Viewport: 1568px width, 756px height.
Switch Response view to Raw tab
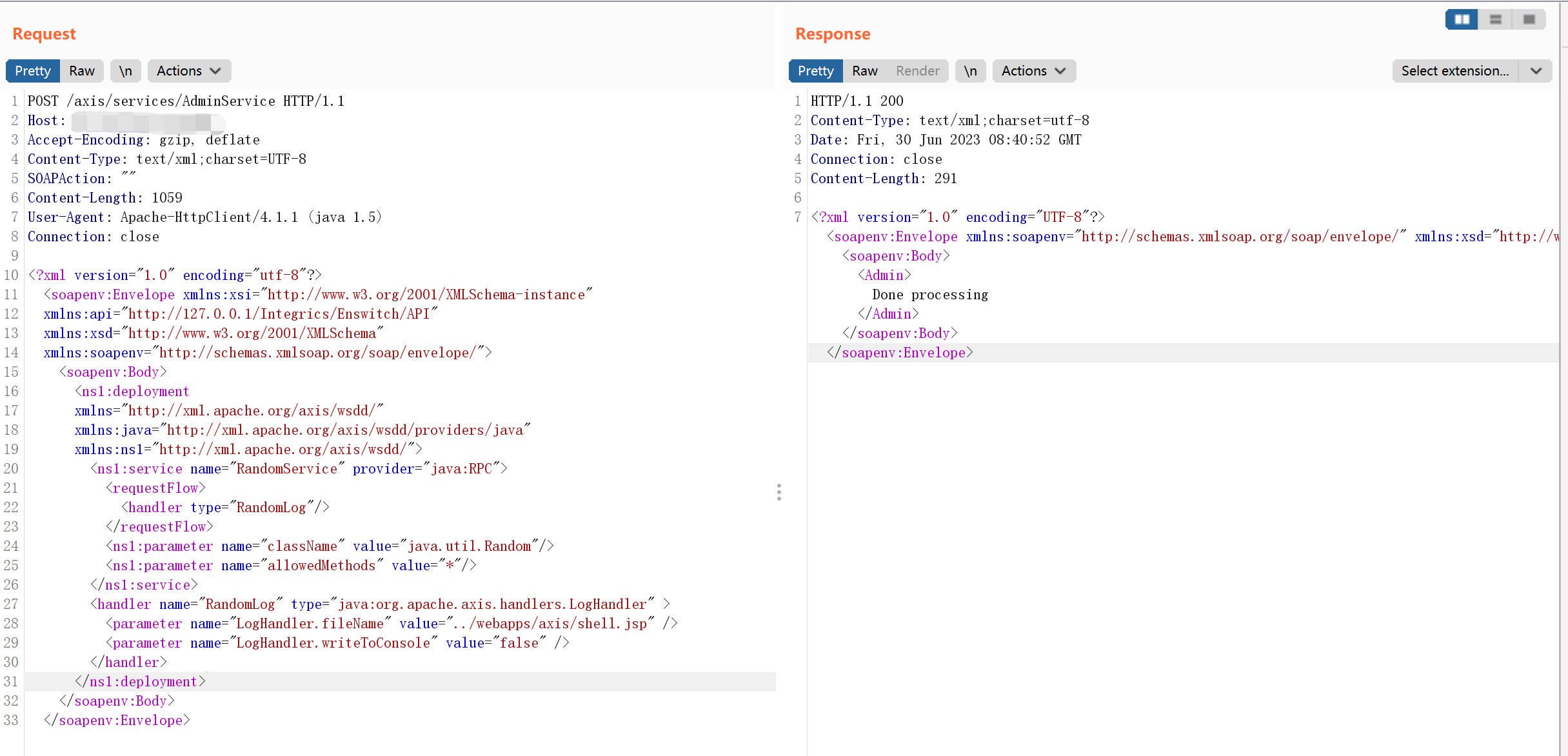(x=864, y=71)
